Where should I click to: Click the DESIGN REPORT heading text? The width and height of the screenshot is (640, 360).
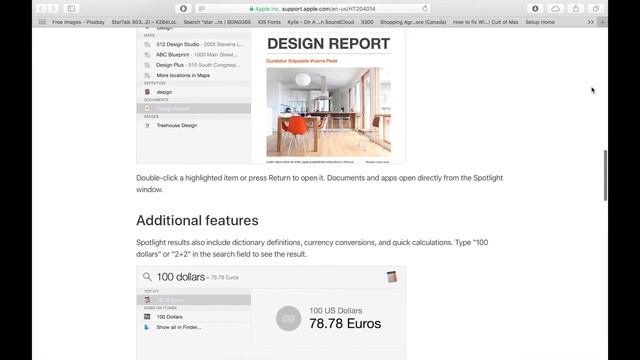pyautogui.click(x=329, y=44)
